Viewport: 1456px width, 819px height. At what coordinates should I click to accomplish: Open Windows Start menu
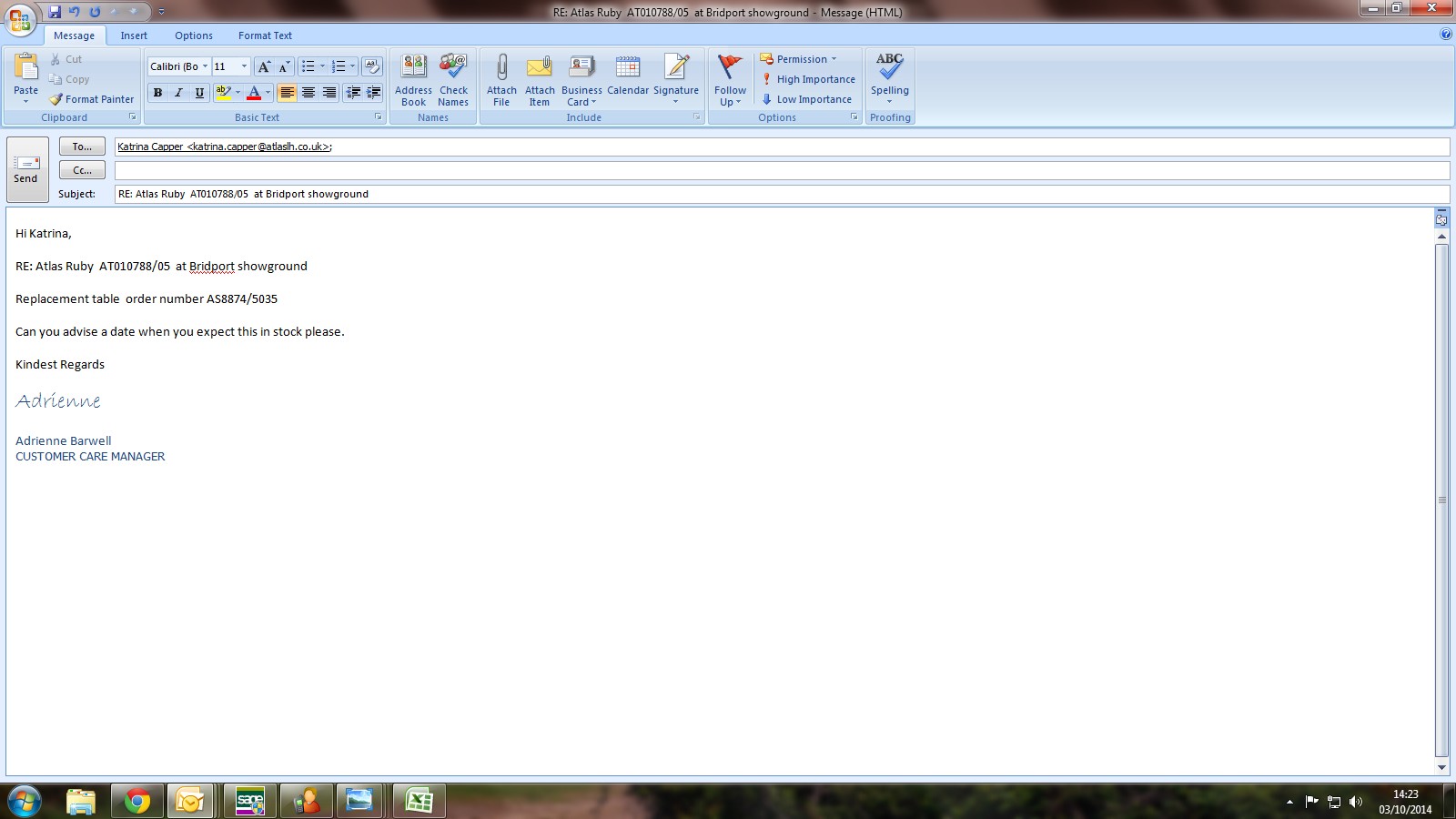(x=24, y=801)
